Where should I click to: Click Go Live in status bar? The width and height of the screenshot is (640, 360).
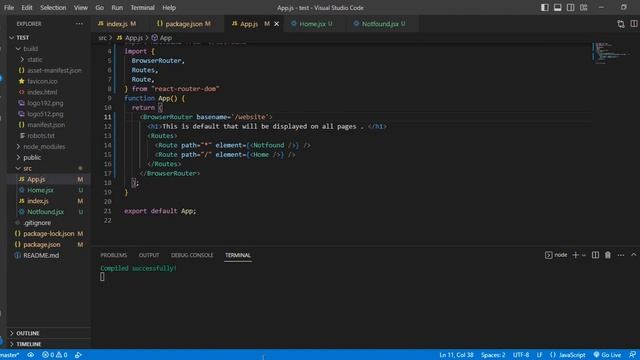607,355
